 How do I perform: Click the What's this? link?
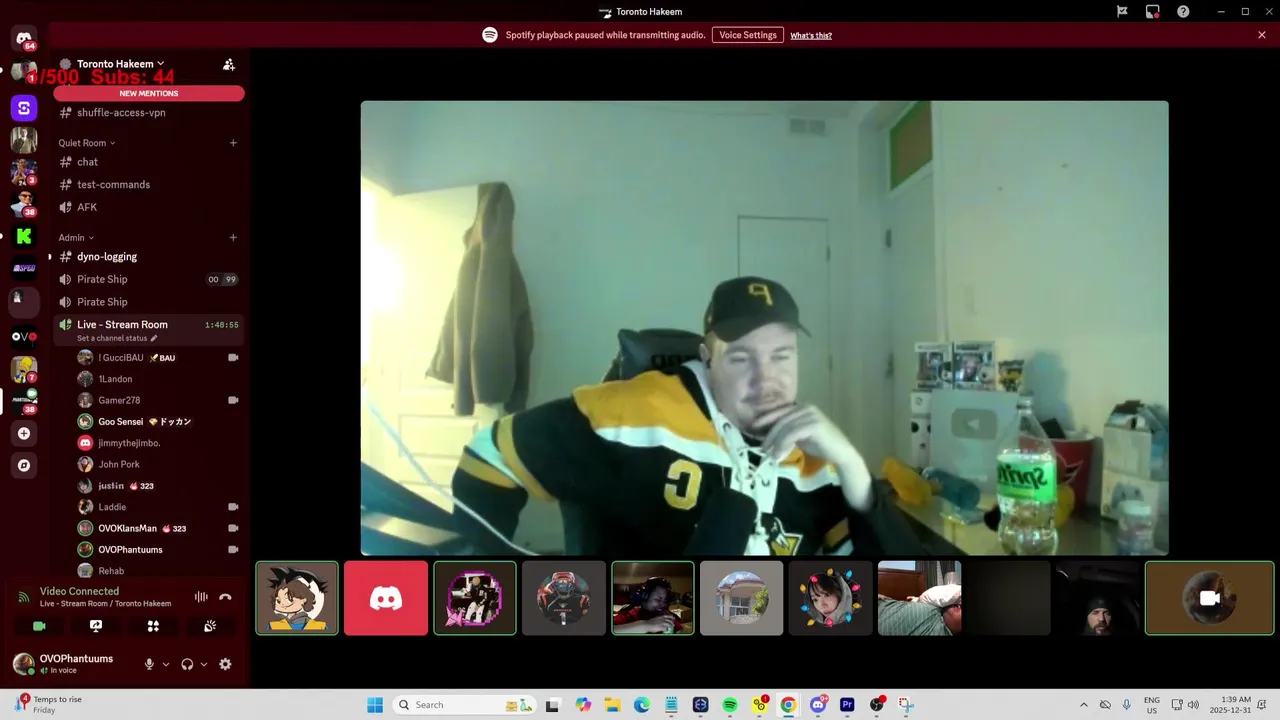point(811,35)
